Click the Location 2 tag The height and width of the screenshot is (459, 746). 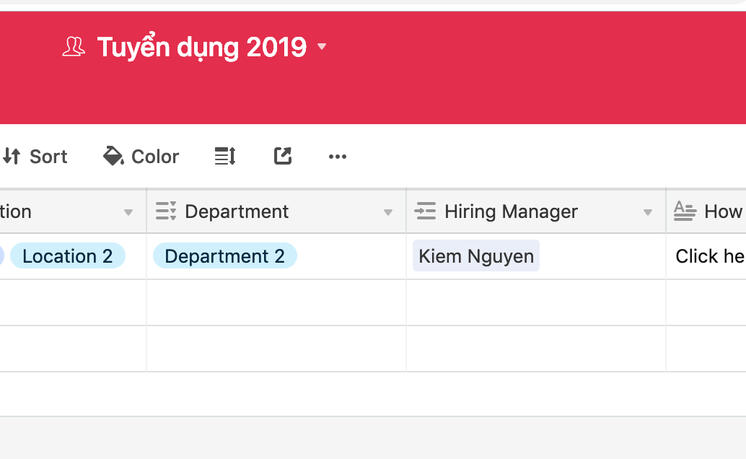(67, 256)
